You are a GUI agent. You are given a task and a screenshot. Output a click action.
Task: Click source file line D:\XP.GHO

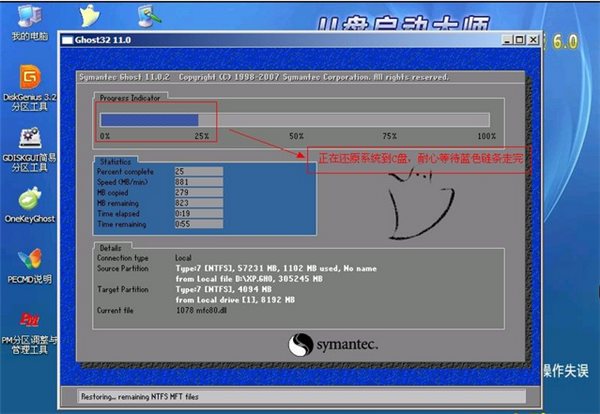coord(249,279)
